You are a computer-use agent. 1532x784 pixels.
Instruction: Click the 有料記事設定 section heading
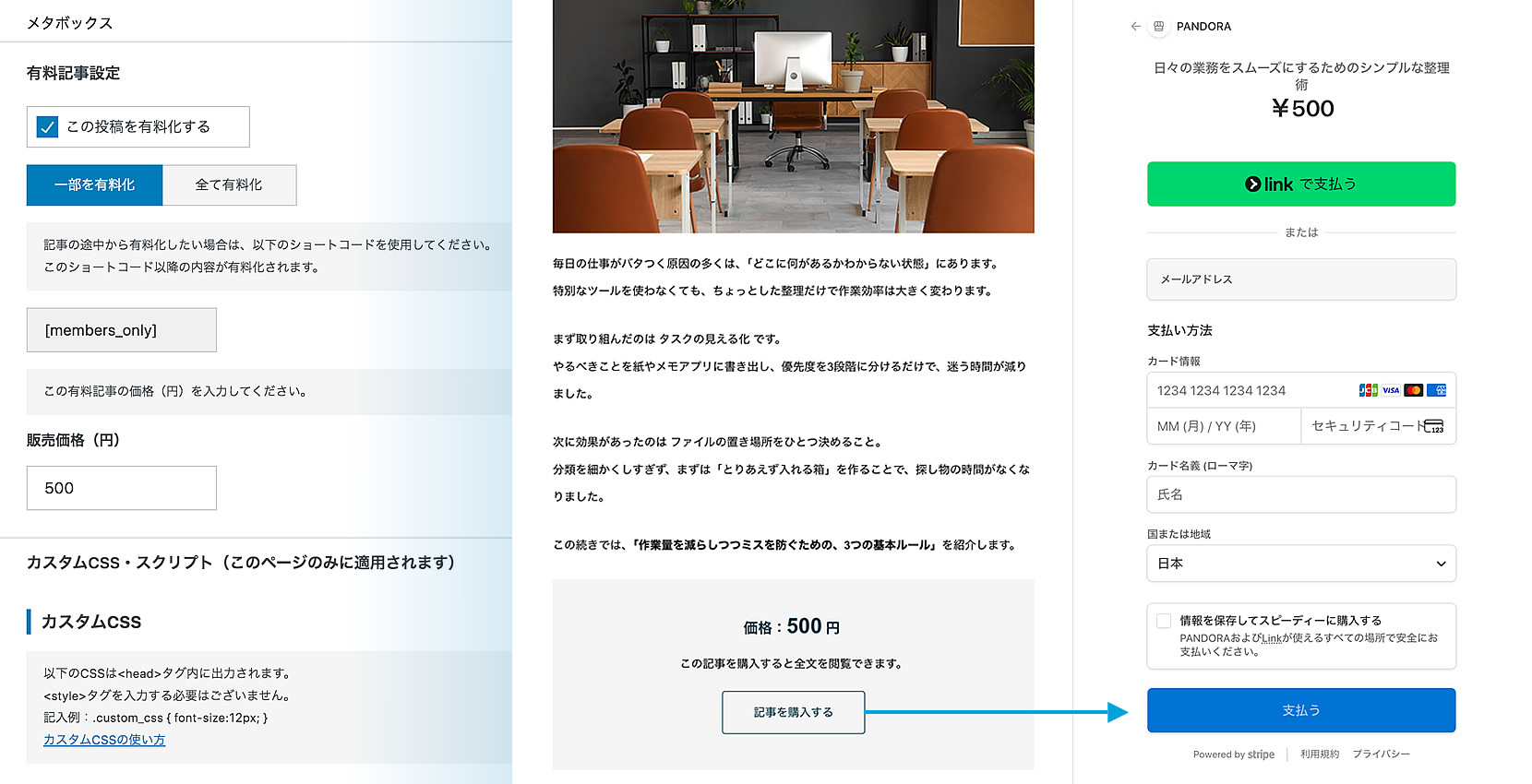point(74,73)
